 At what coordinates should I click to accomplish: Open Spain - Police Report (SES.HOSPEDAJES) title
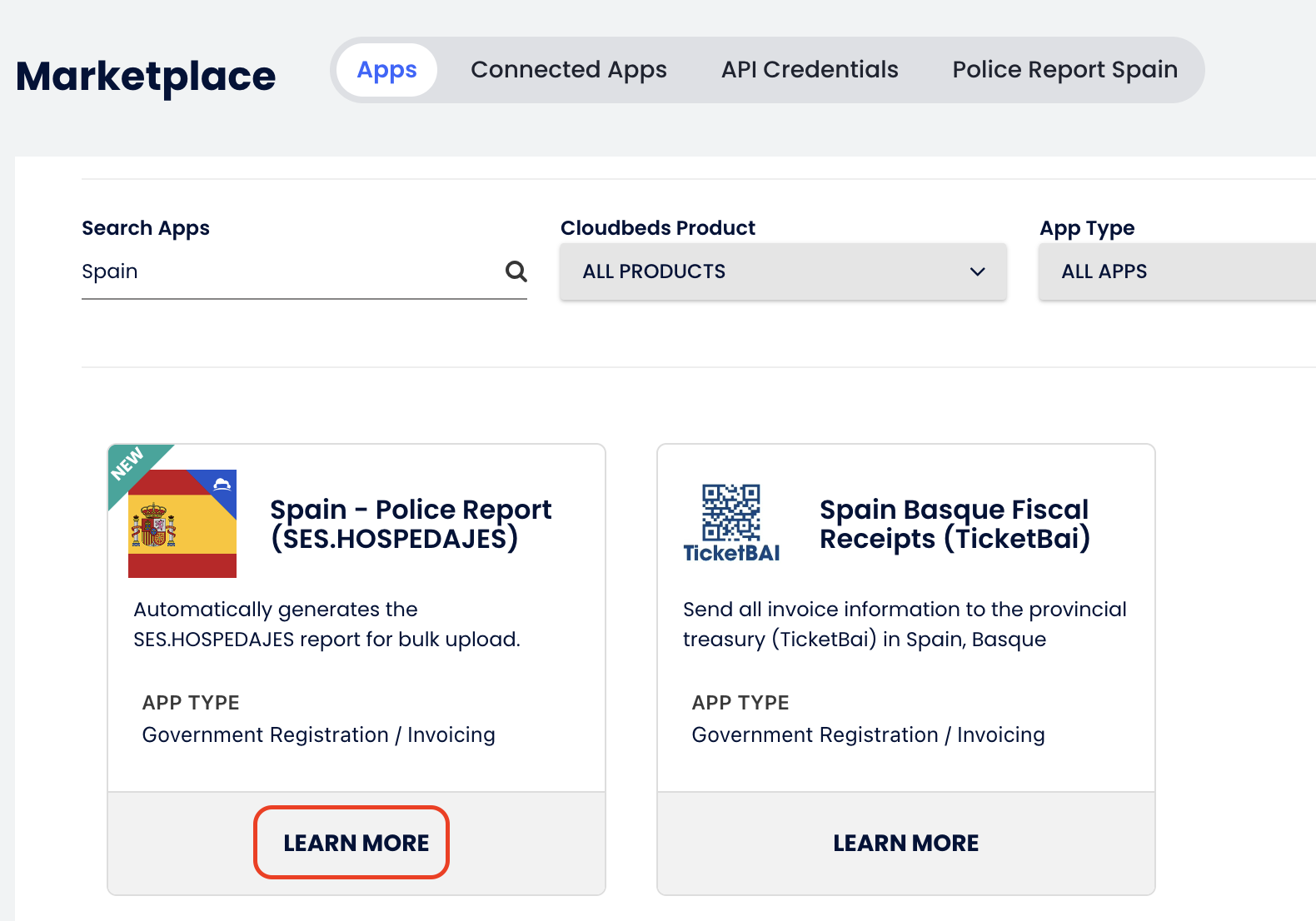pos(411,524)
